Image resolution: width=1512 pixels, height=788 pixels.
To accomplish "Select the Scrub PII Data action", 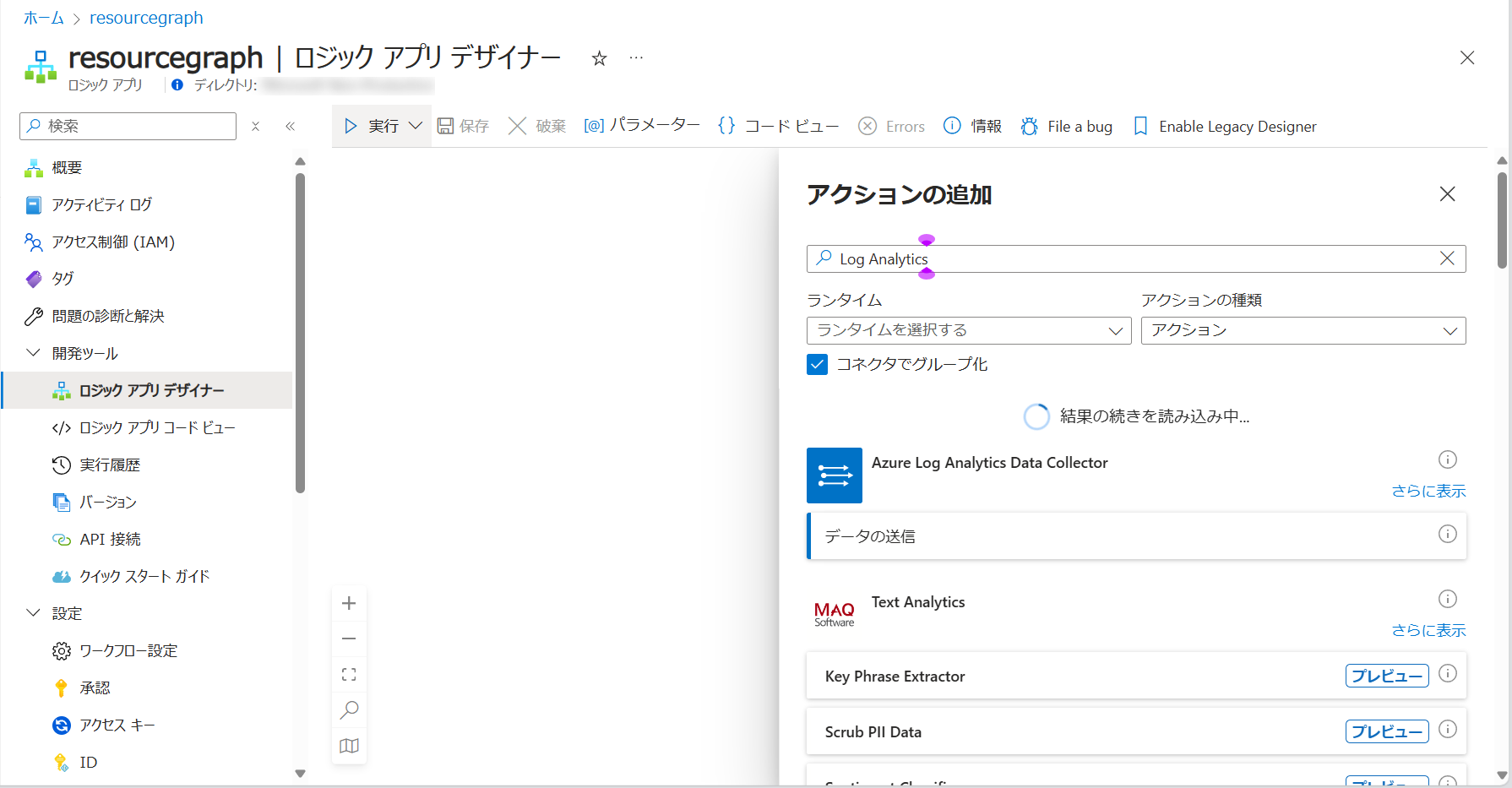I will coord(1136,731).
